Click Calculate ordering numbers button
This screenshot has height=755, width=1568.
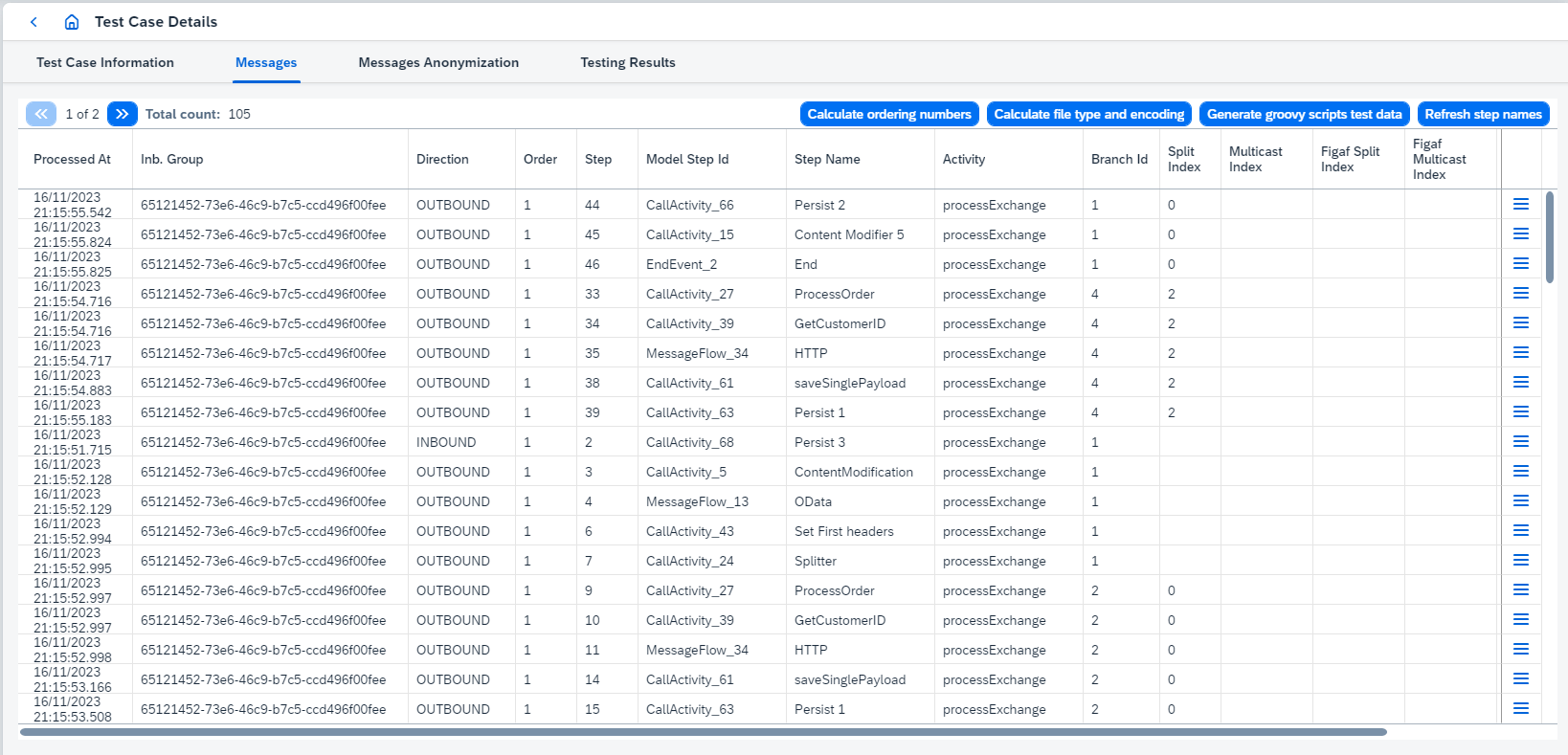889,114
